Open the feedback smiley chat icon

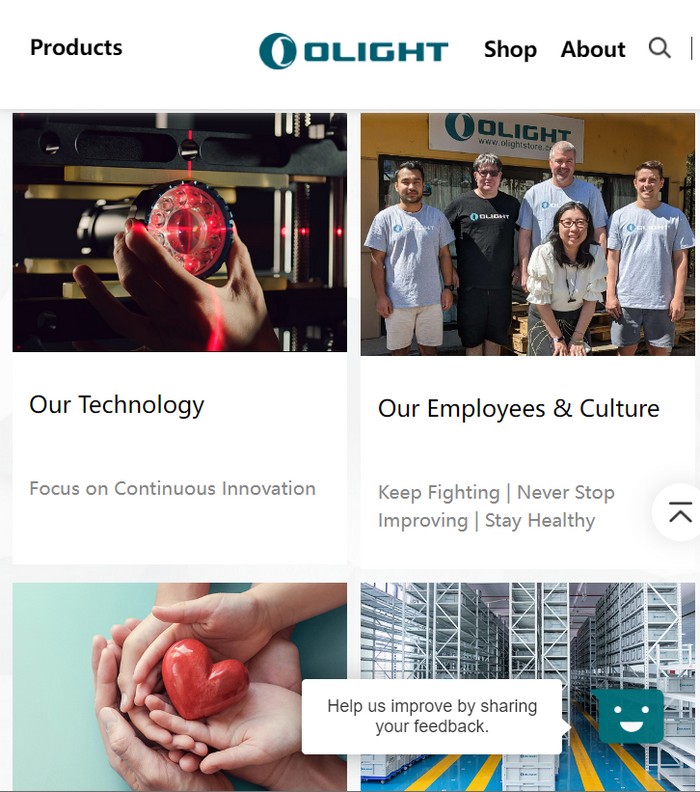coord(631,715)
